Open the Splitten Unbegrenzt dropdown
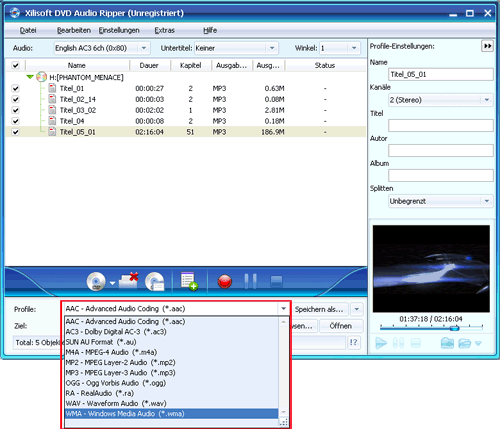This screenshot has width=500, height=429. [x=487, y=201]
